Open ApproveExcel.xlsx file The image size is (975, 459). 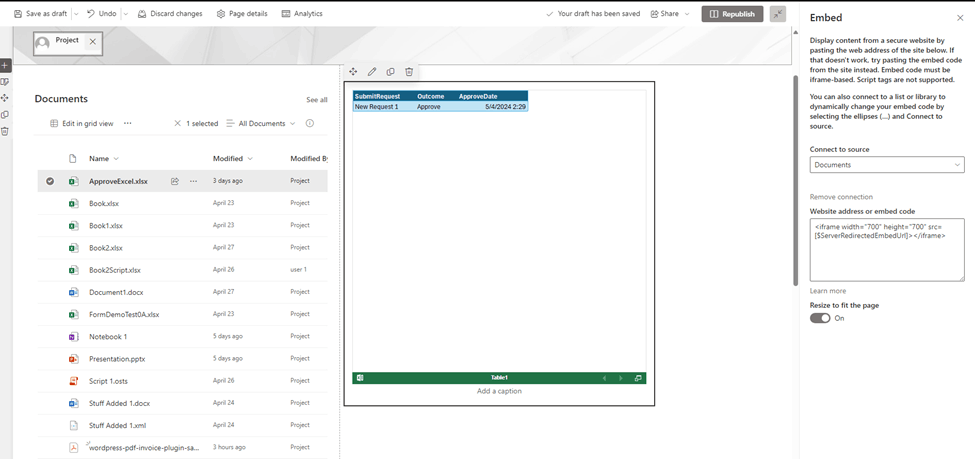[x=118, y=181]
